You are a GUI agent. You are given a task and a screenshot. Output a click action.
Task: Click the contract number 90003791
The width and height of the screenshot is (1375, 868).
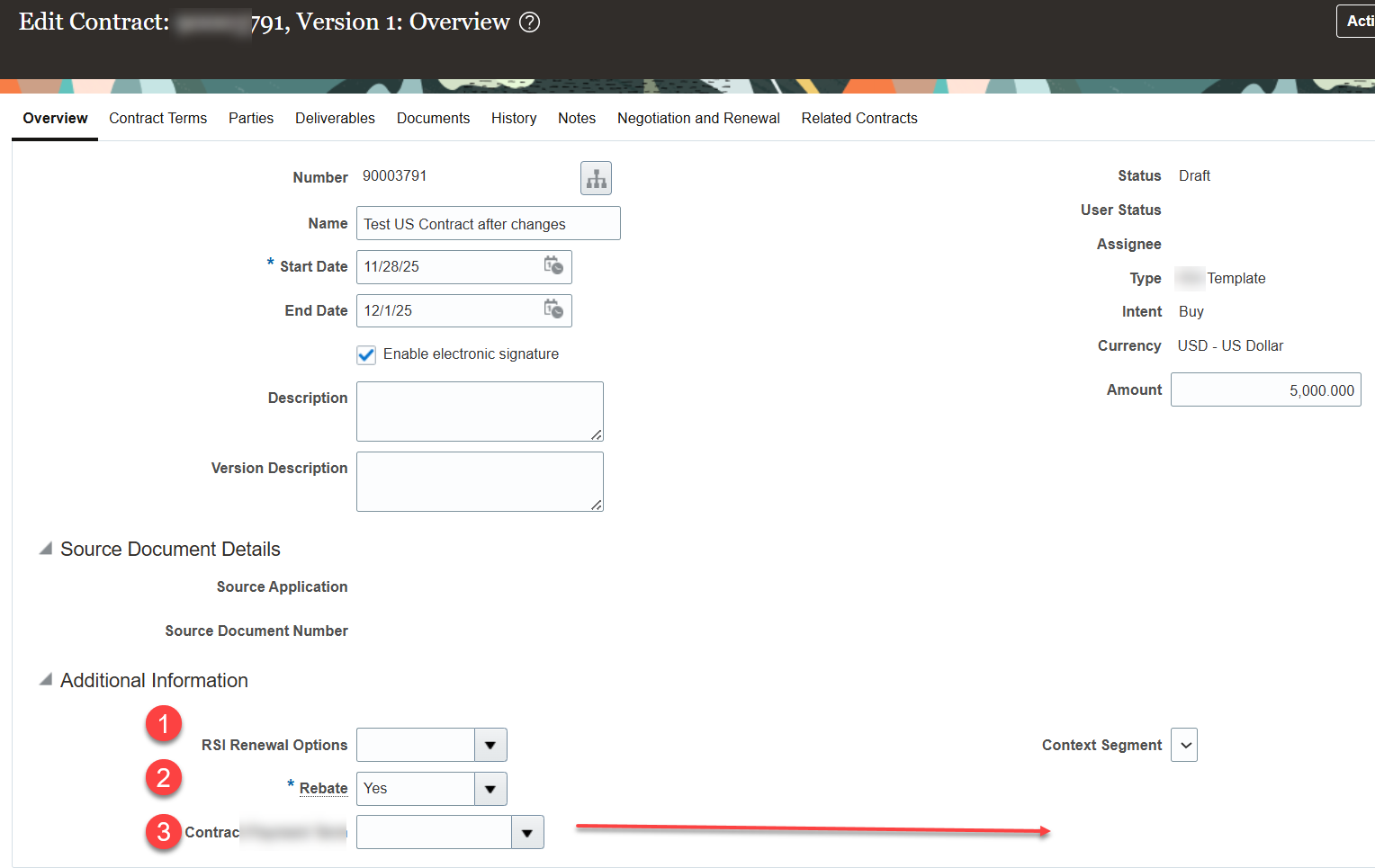coord(394,176)
